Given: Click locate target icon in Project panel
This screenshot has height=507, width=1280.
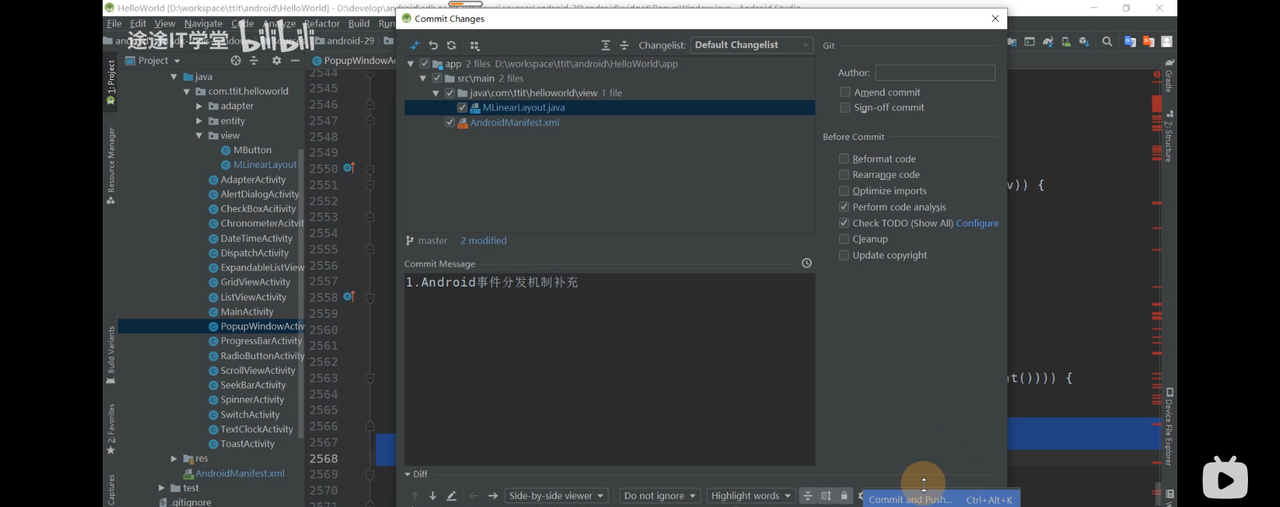Looking at the screenshot, I should coord(236,61).
